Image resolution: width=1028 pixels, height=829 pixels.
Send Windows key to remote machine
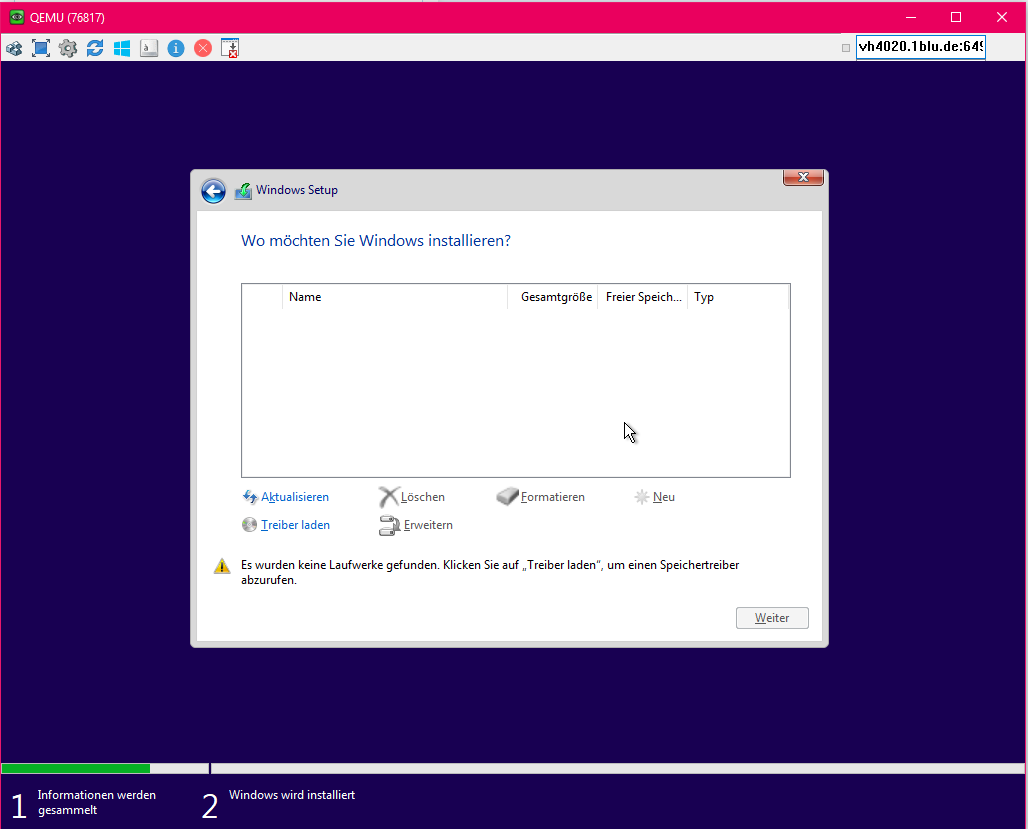(x=121, y=49)
